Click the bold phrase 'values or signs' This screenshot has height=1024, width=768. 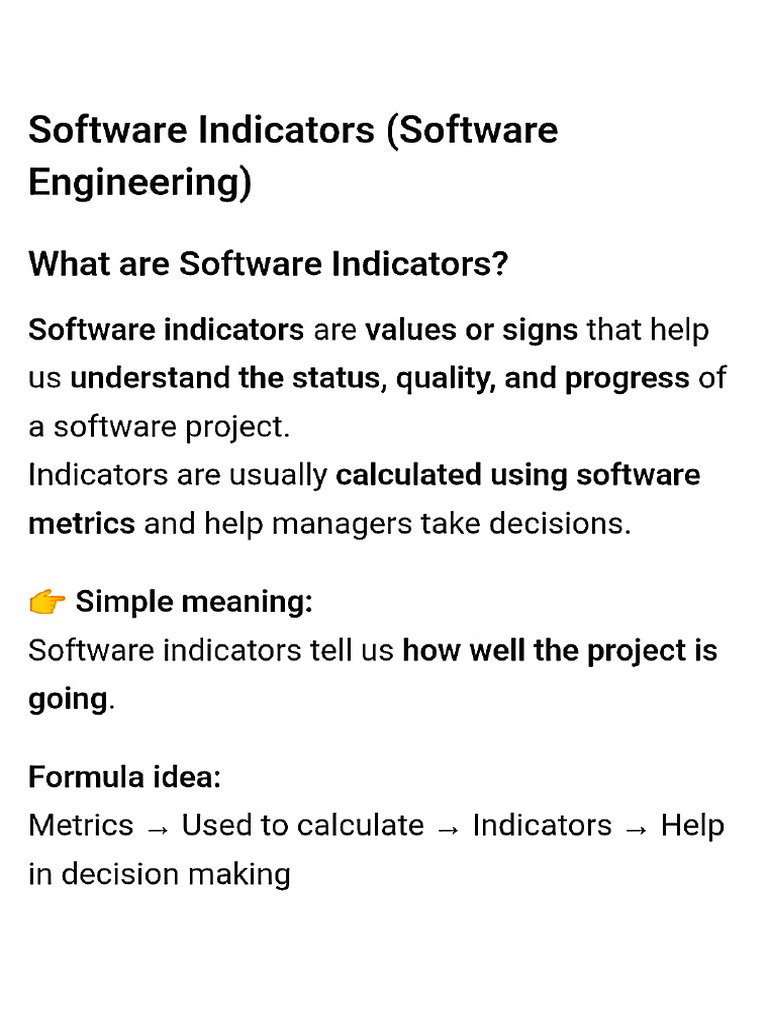472,330
